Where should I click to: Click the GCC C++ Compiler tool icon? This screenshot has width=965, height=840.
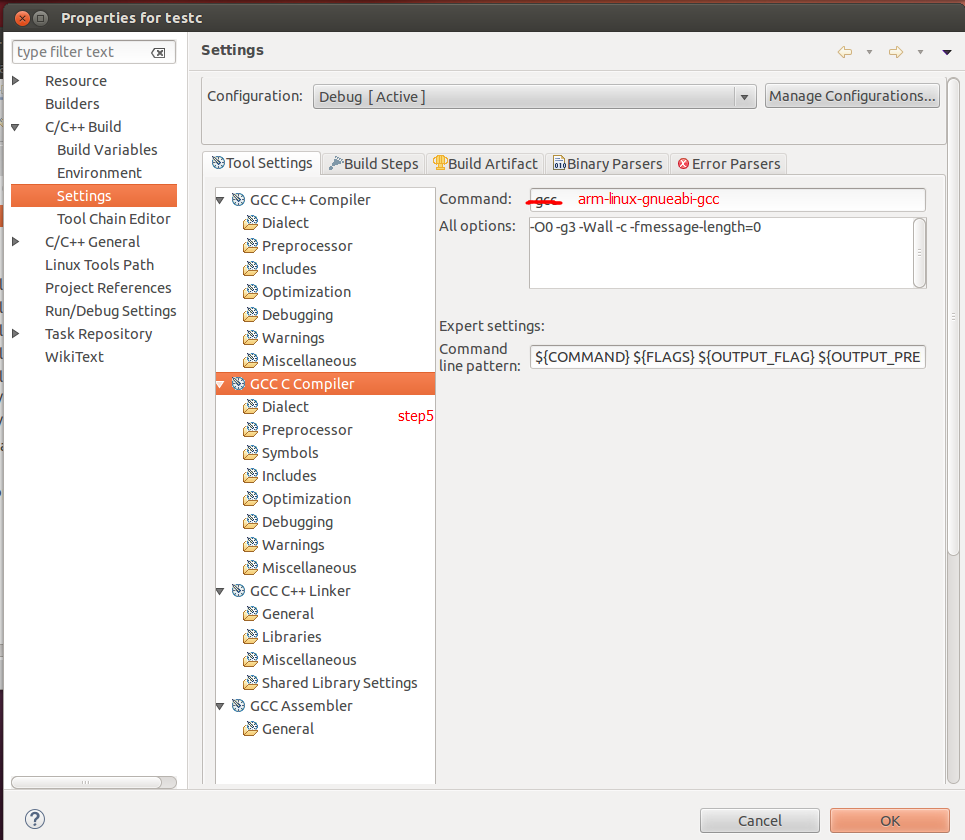(x=238, y=199)
